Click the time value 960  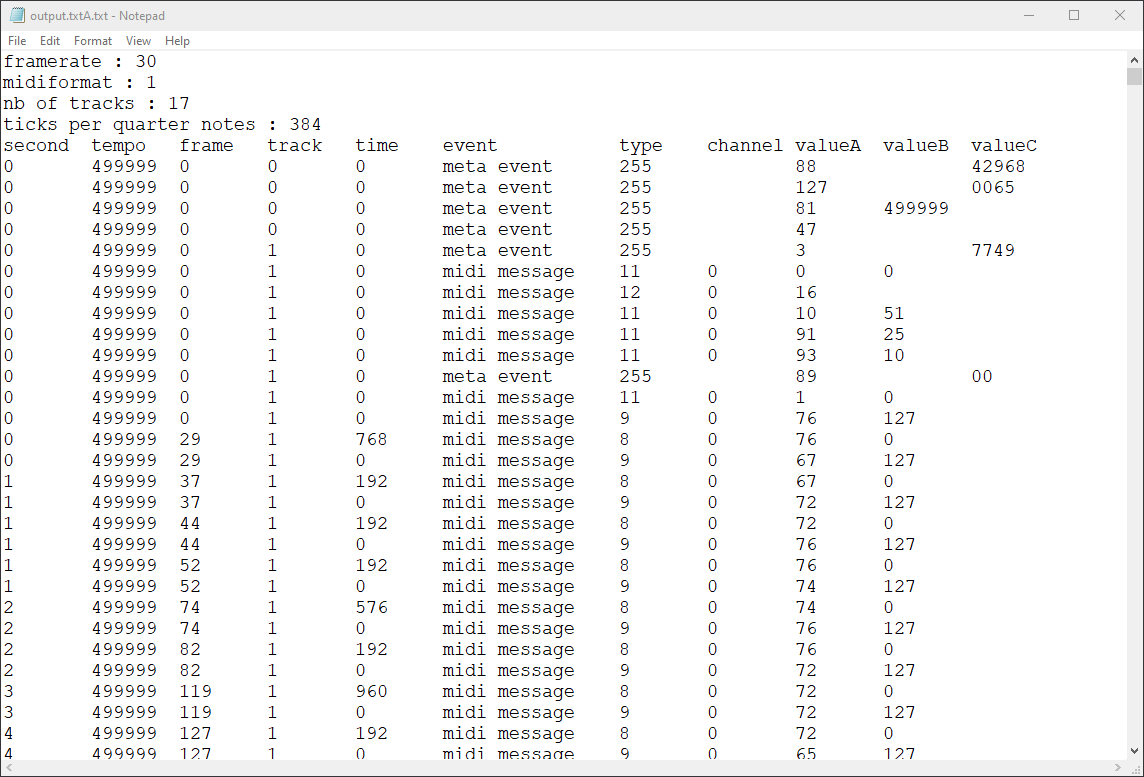coord(371,691)
